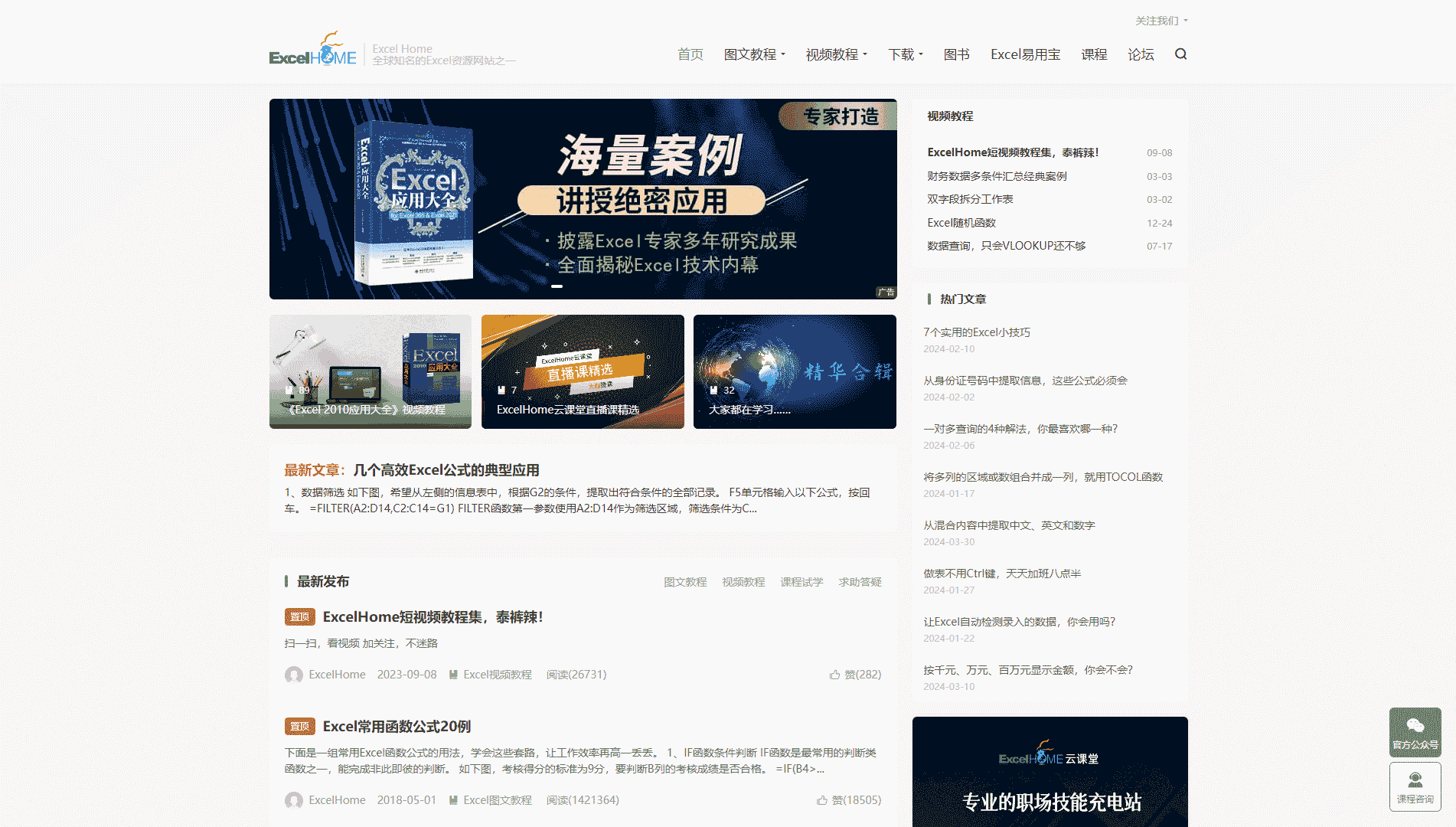Open 论坛 in the navigation bar
The image size is (1456, 827).
tap(1141, 54)
